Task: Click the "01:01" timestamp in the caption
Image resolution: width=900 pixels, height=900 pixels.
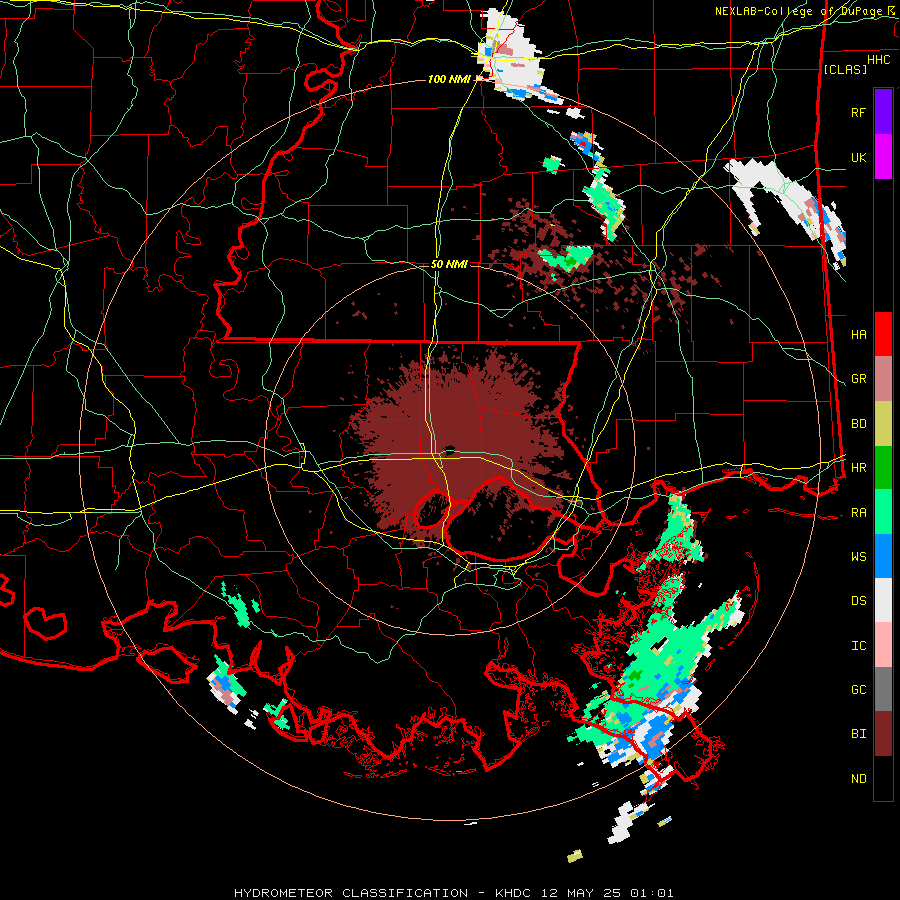Action: 651,893
